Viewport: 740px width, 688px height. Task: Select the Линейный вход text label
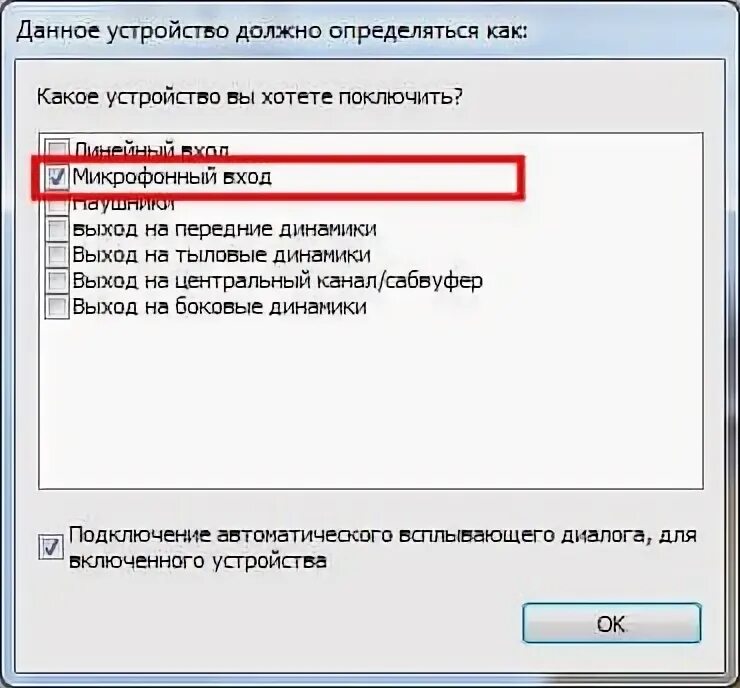pyautogui.click(x=151, y=150)
